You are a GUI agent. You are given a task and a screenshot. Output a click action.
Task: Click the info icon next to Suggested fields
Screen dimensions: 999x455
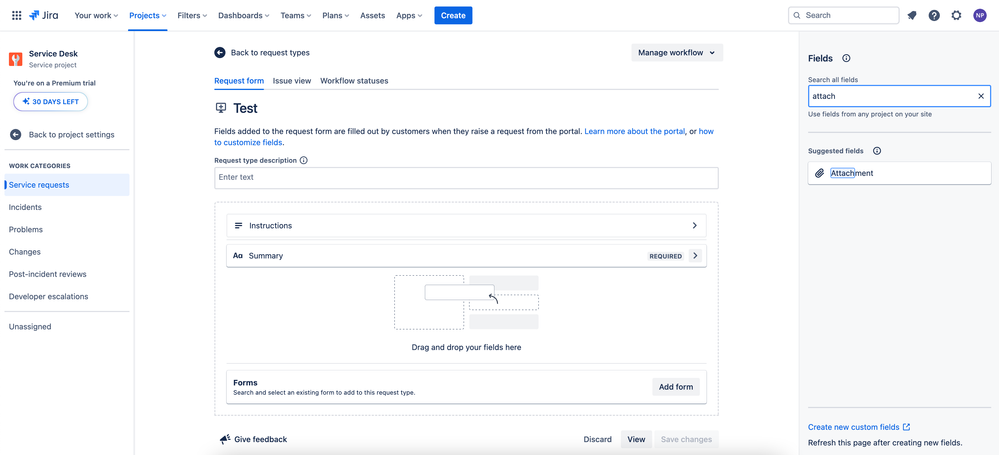877,151
